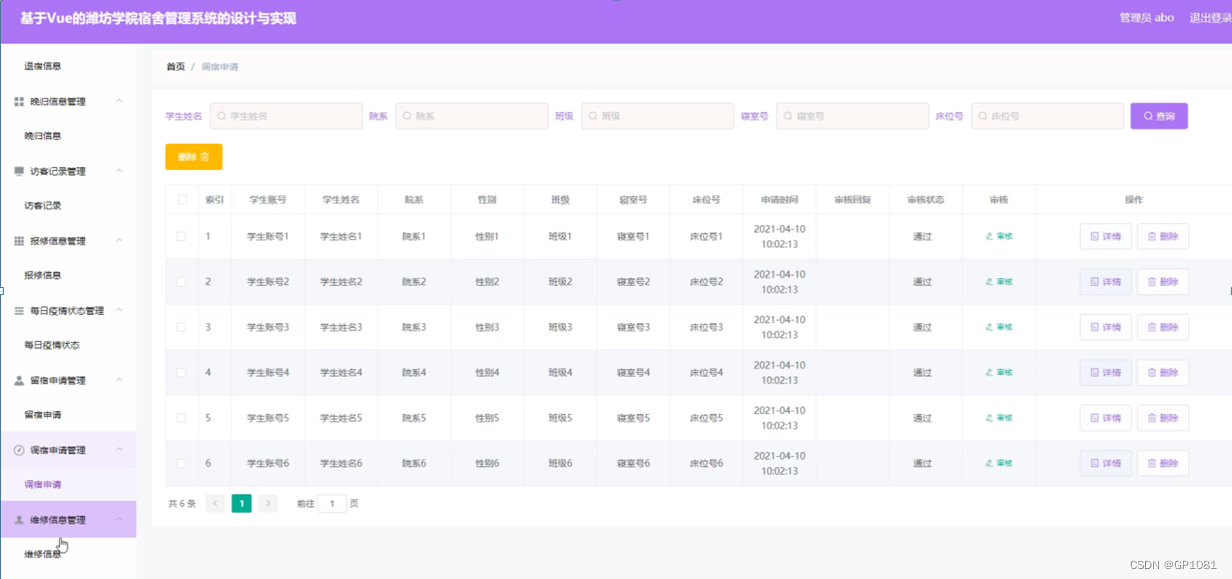The image size is (1232, 579).
Task: Select the 报修信息管理 table icon
Action: tap(17, 240)
